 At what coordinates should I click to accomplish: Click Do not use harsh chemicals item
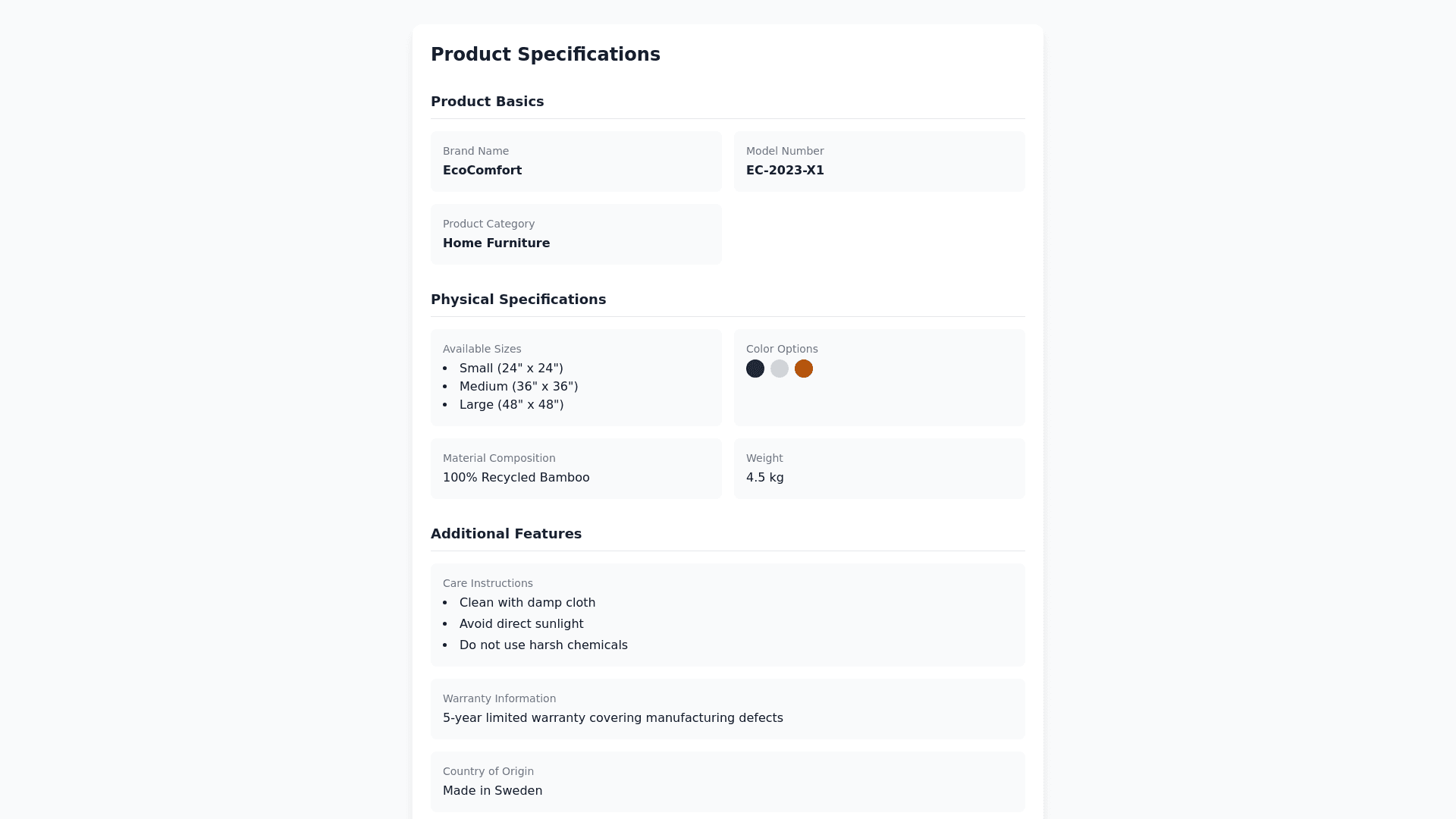pos(543,645)
